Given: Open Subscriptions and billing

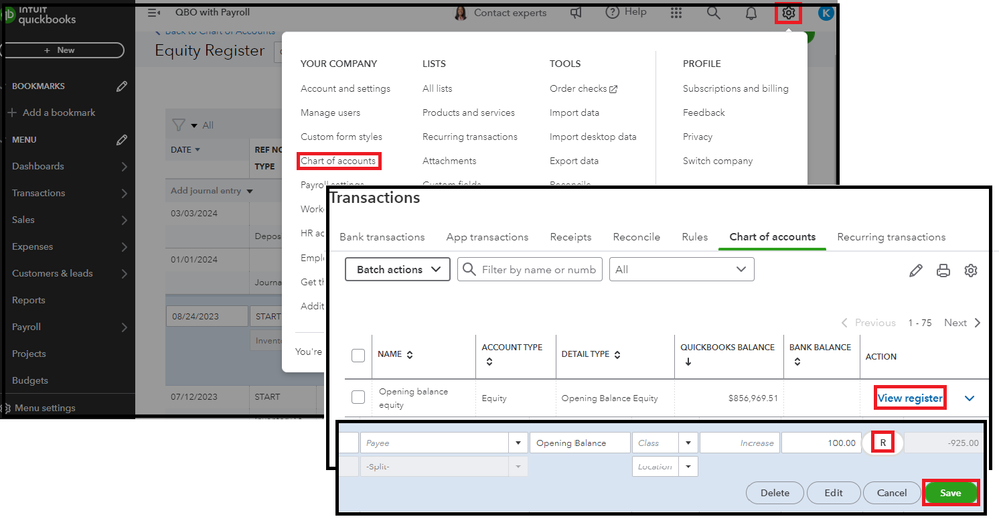Looking at the screenshot, I should [x=735, y=89].
